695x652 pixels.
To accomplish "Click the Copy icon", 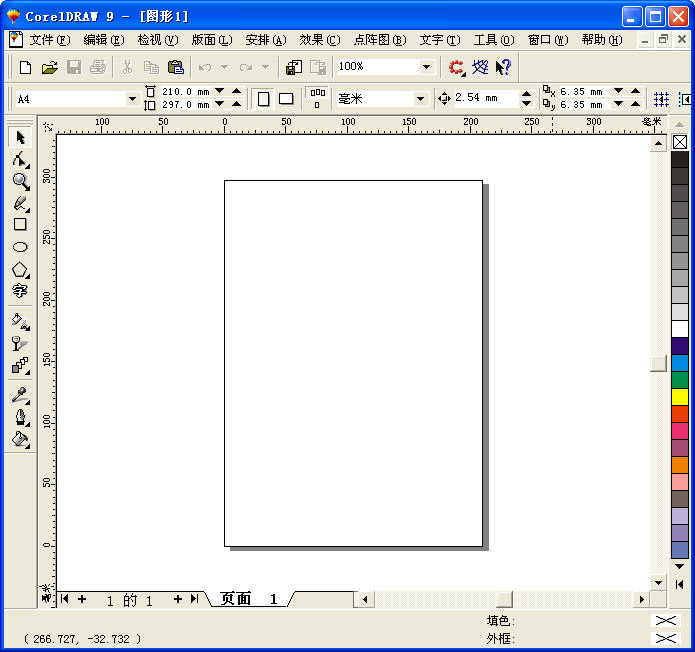I will pyautogui.click(x=151, y=67).
